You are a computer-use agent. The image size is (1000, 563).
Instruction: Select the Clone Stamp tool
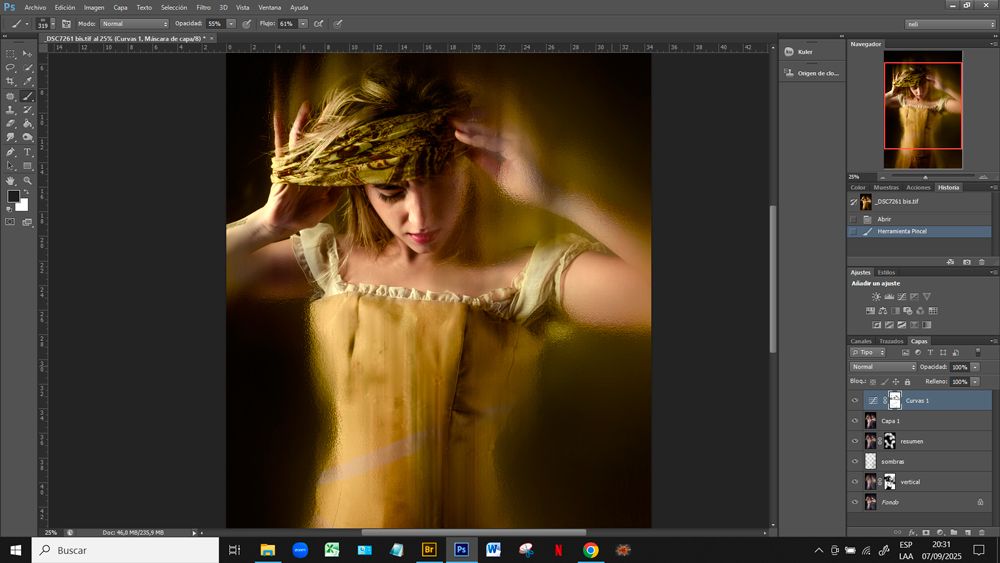[10, 110]
